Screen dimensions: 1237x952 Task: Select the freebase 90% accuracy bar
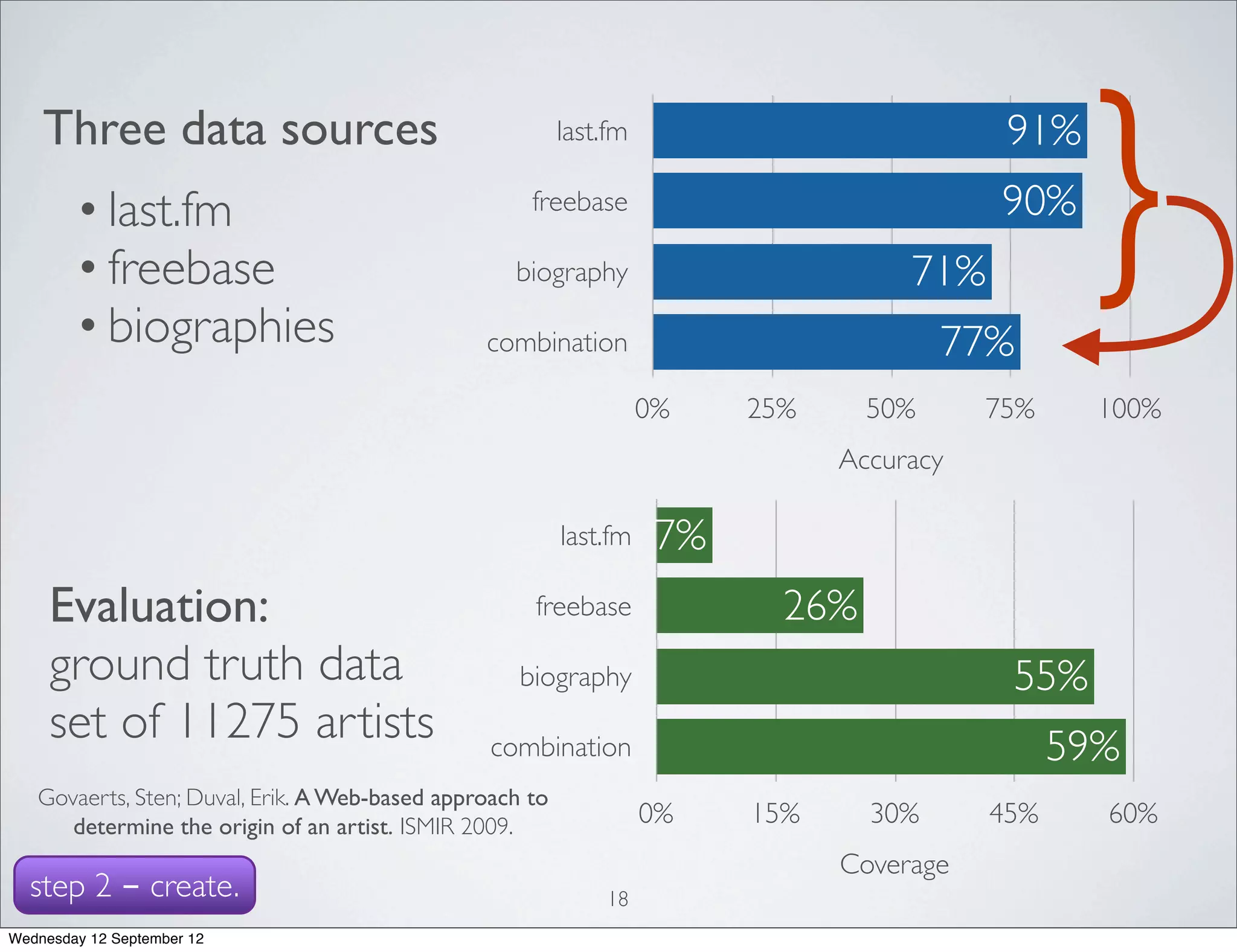[867, 201]
